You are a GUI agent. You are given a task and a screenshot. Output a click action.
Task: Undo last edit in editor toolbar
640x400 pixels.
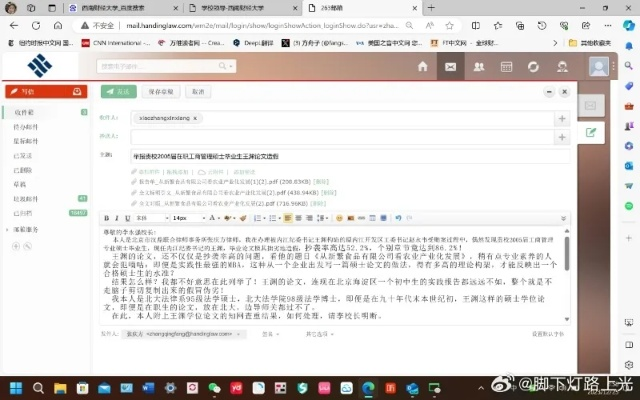point(398,218)
